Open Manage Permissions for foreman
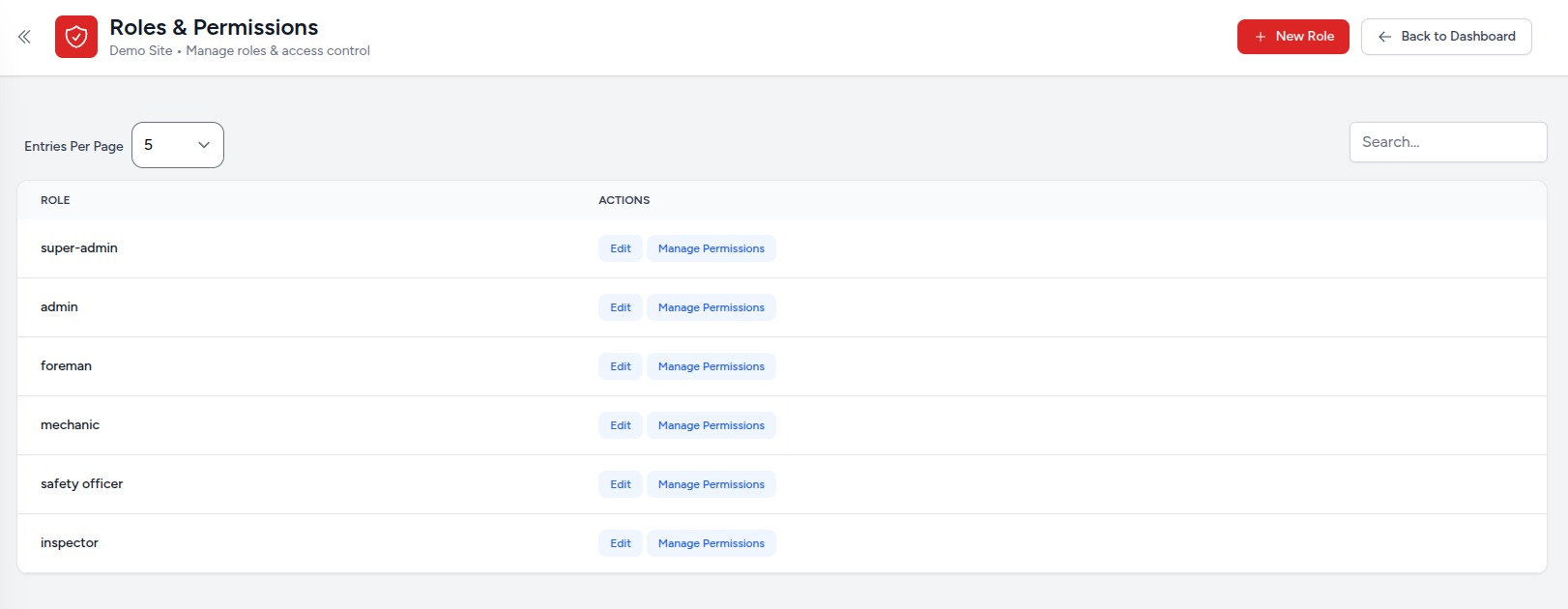This screenshot has height=609, width=1568. coord(711,366)
